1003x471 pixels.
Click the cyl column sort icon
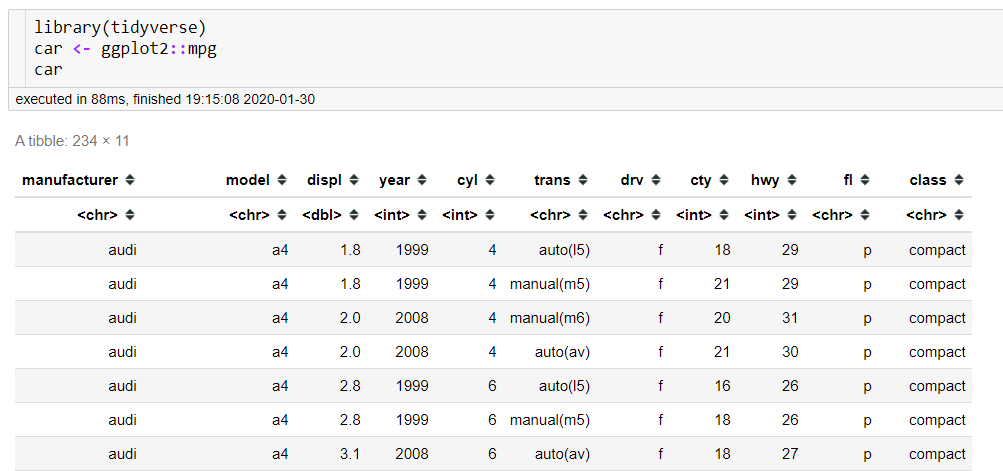[490, 181]
